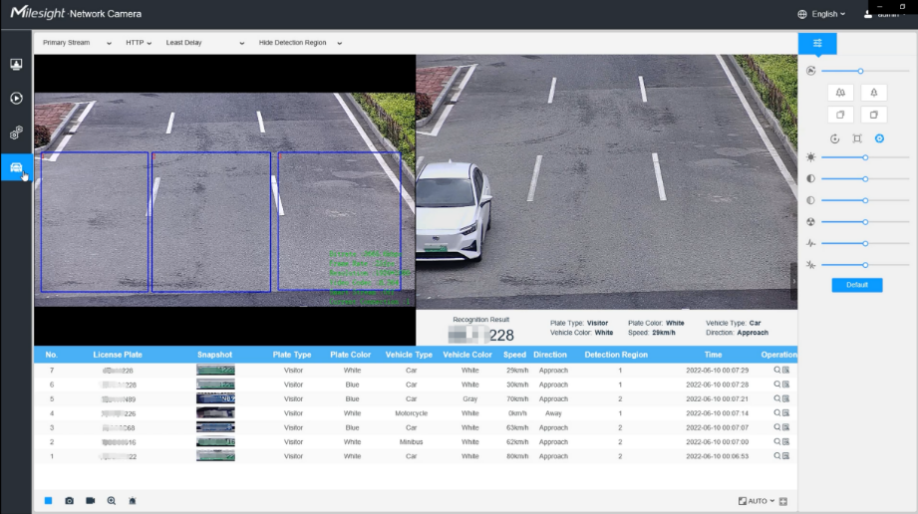Click the Motorcycle vehicle type cell
Image resolution: width=918 pixels, height=514 pixels.
(x=411, y=413)
